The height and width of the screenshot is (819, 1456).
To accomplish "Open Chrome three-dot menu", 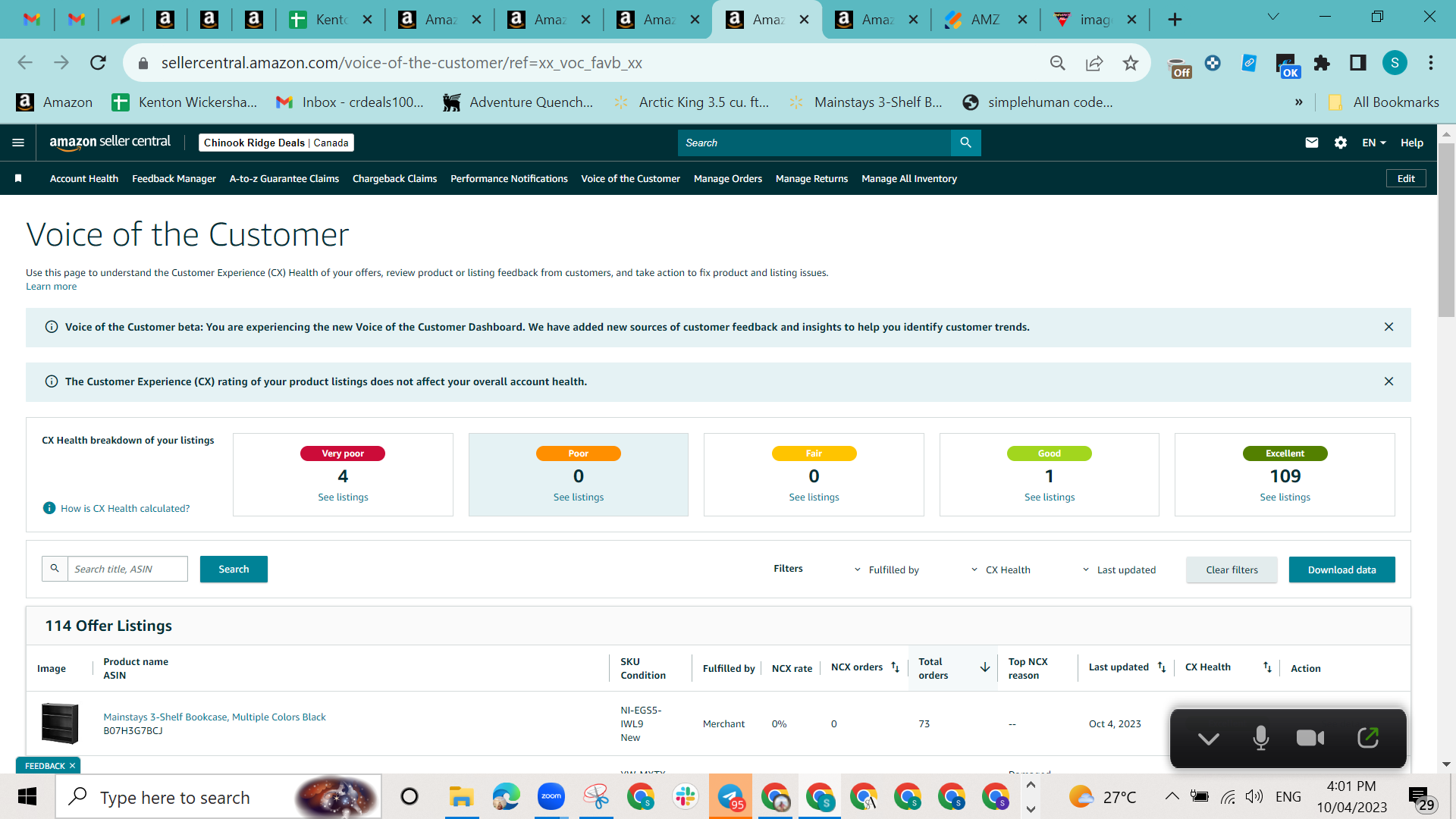I will point(1430,63).
